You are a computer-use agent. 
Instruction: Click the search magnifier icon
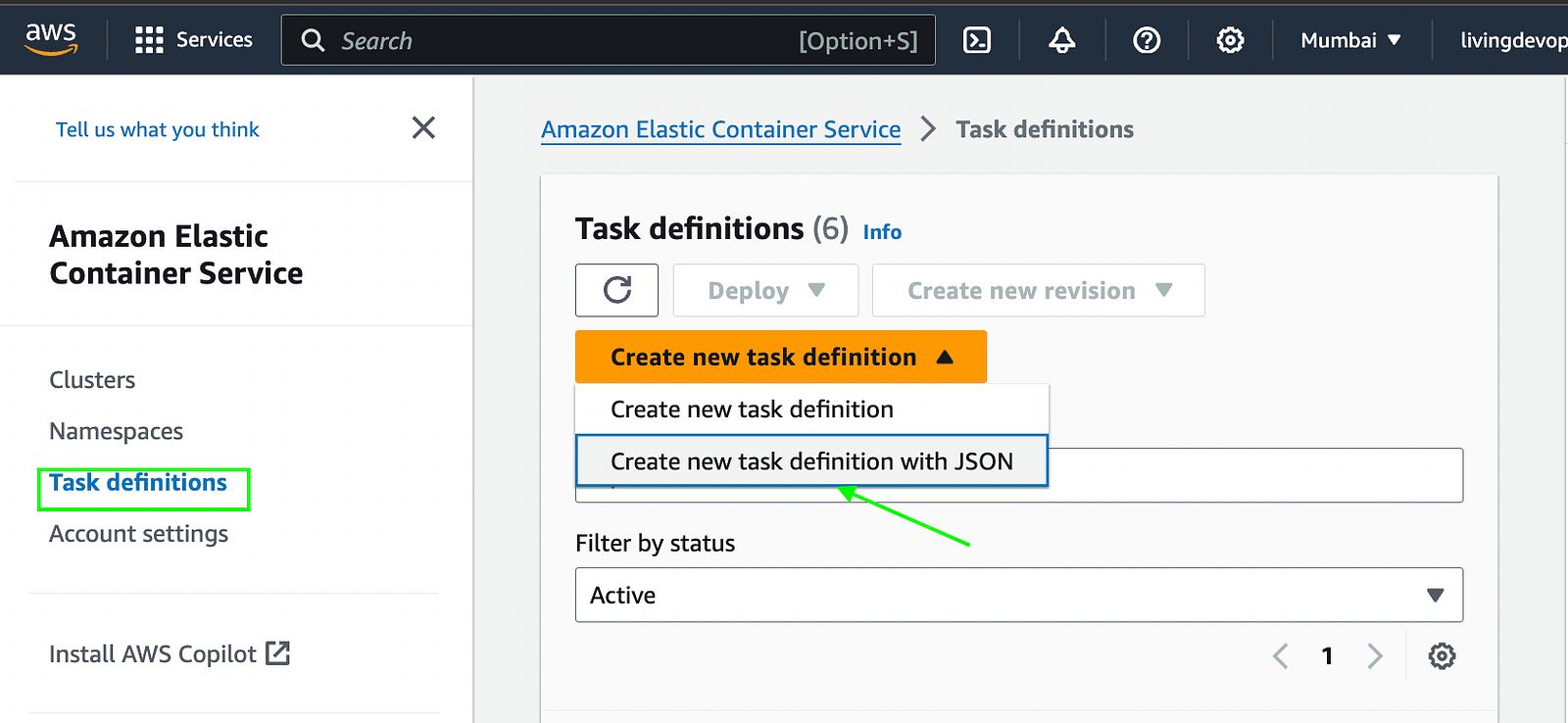pos(313,40)
